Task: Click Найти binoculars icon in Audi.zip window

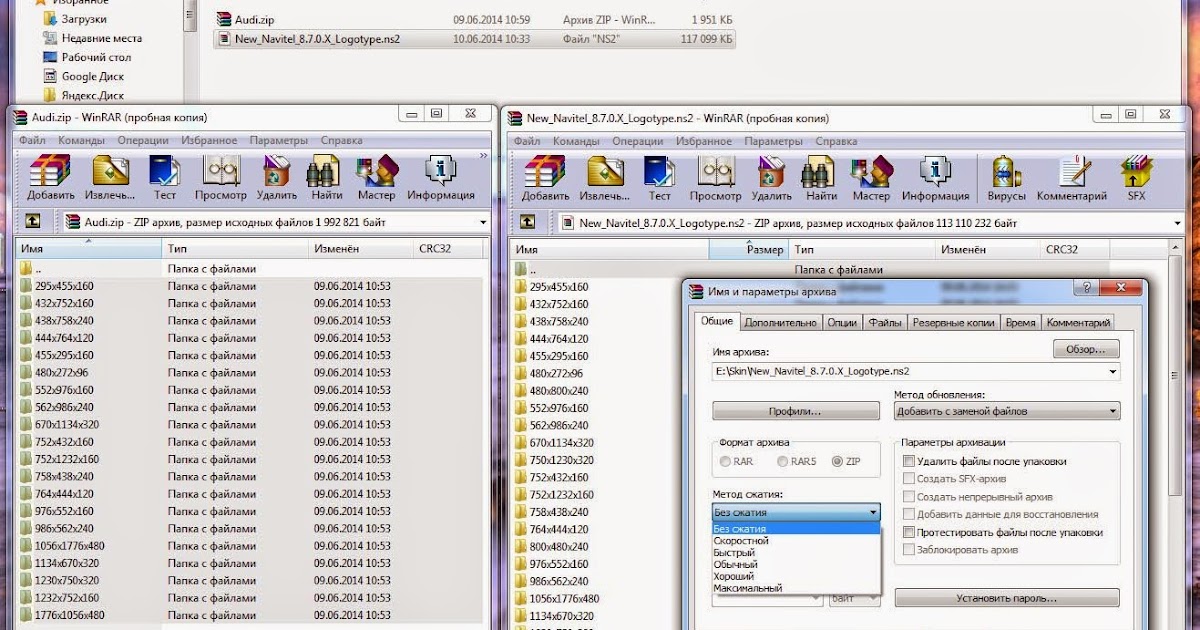Action: click(x=326, y=171)
